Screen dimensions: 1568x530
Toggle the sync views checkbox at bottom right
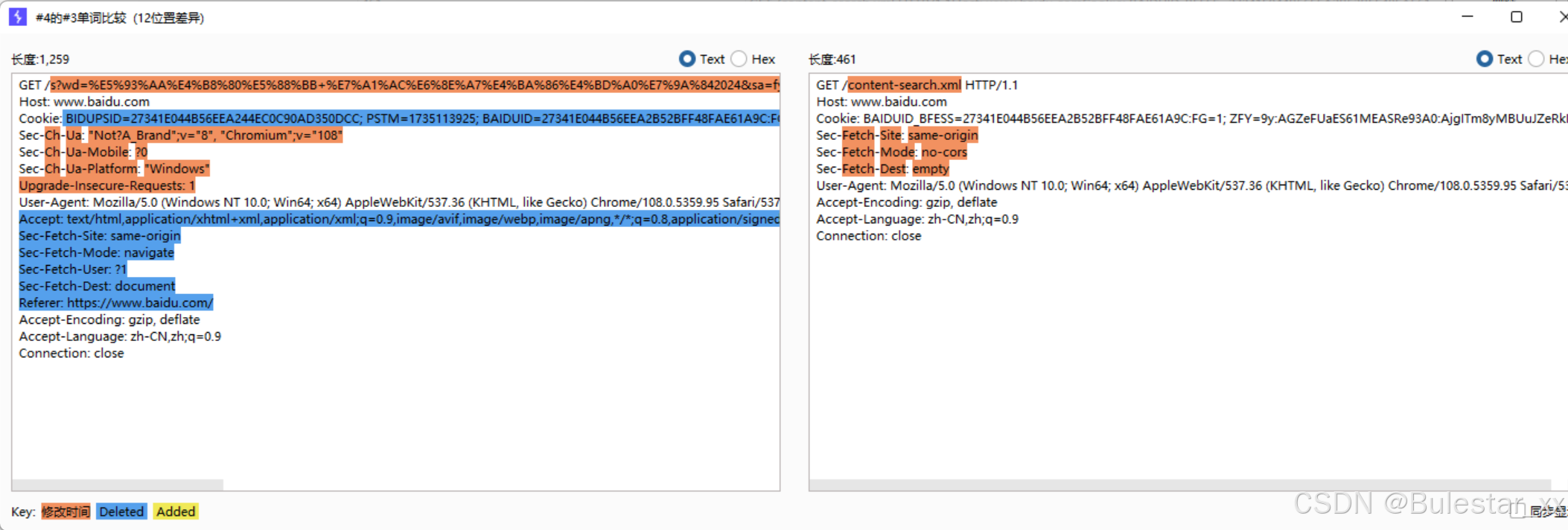[1517, 510]
